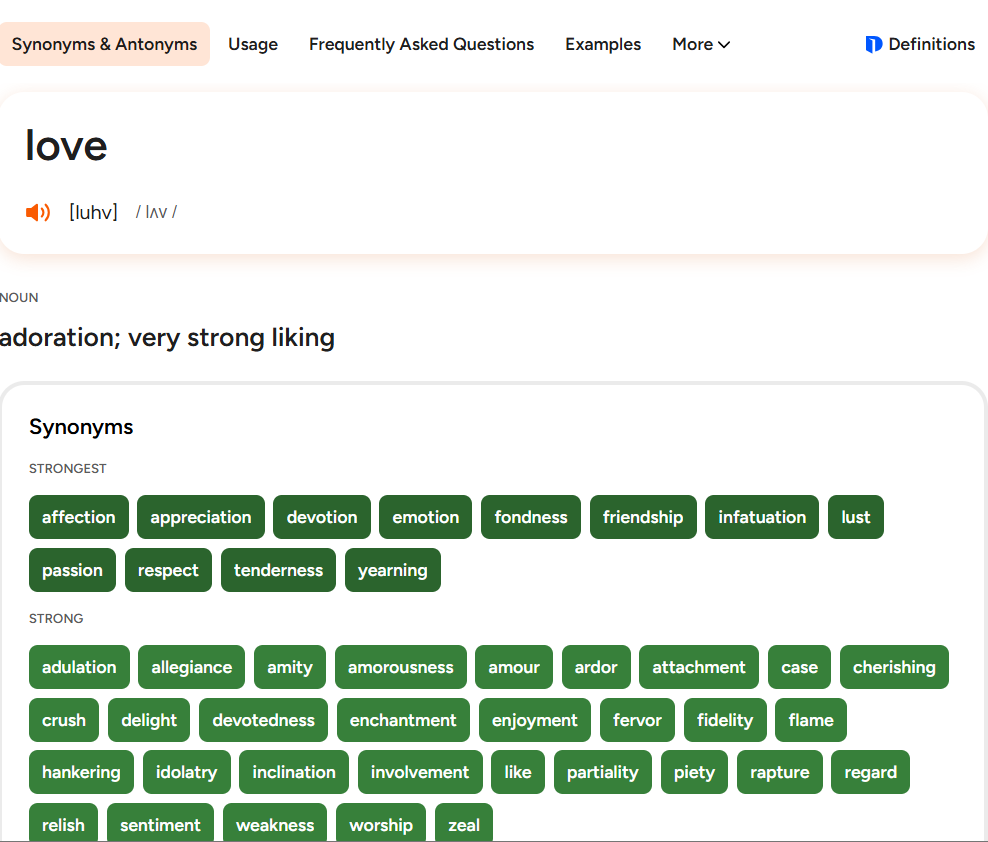Open the like synonym
The image size is (988, 842).
518,772
